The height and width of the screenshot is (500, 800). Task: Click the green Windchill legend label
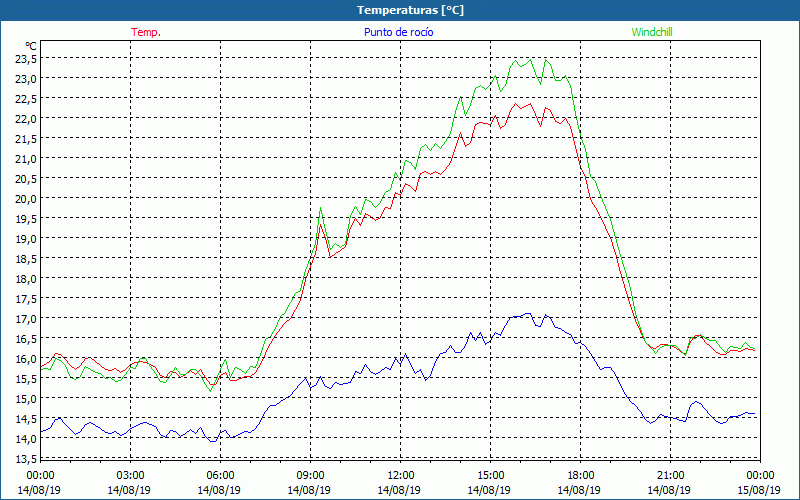[652, 32]
